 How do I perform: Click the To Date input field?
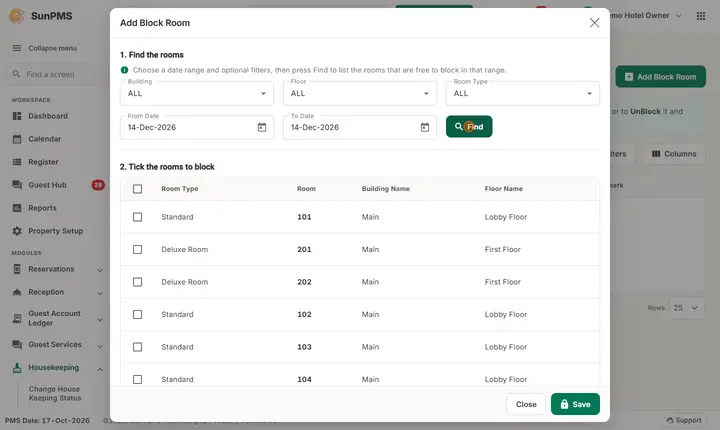pos(360,127)
